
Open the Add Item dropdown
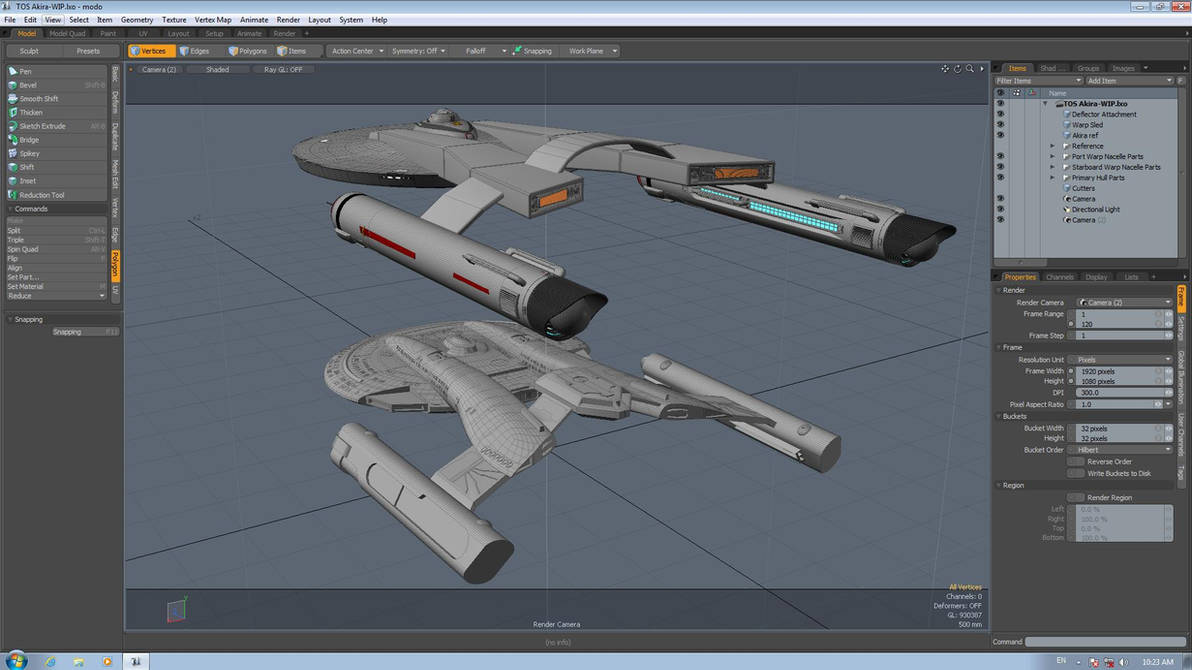pyautogui.click(x=1129, y=81)
